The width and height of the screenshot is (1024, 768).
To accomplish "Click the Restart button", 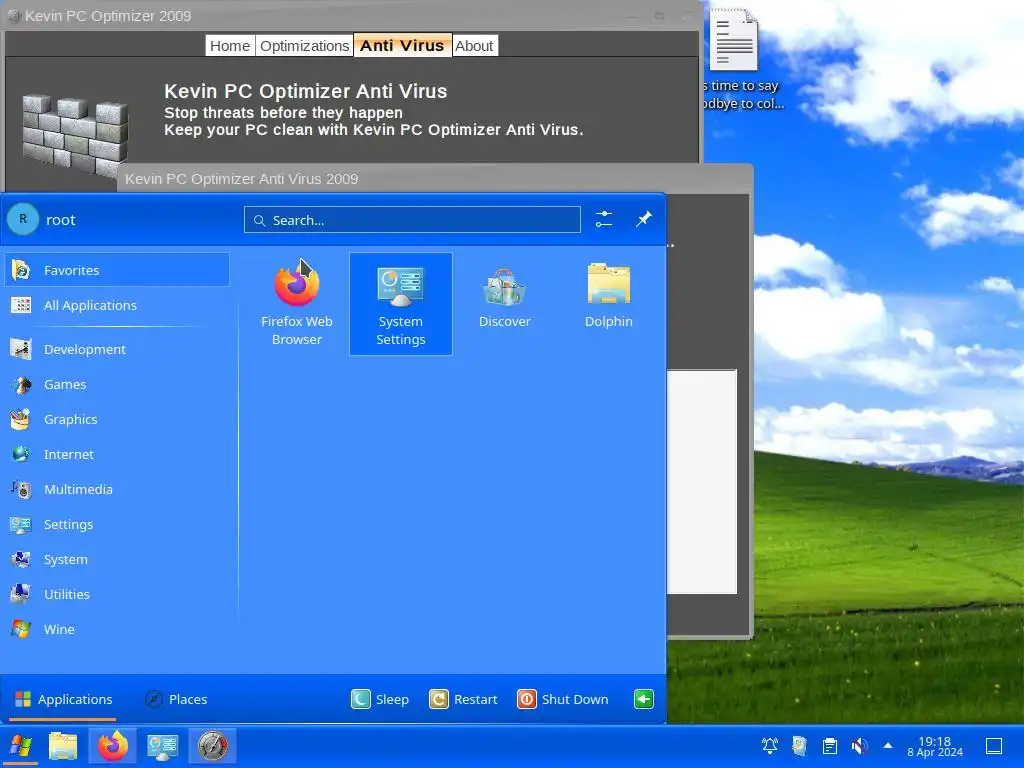I will tap(463, 699).
